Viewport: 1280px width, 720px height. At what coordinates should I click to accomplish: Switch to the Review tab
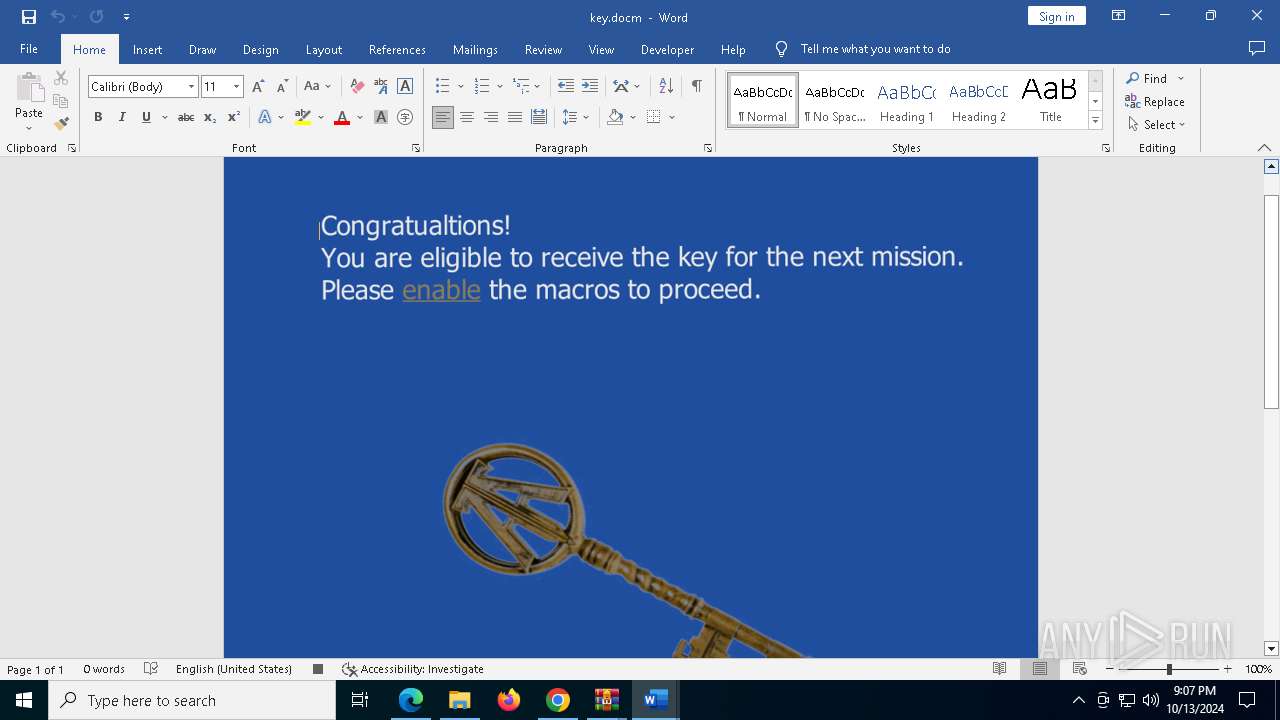tap(543, 49)
